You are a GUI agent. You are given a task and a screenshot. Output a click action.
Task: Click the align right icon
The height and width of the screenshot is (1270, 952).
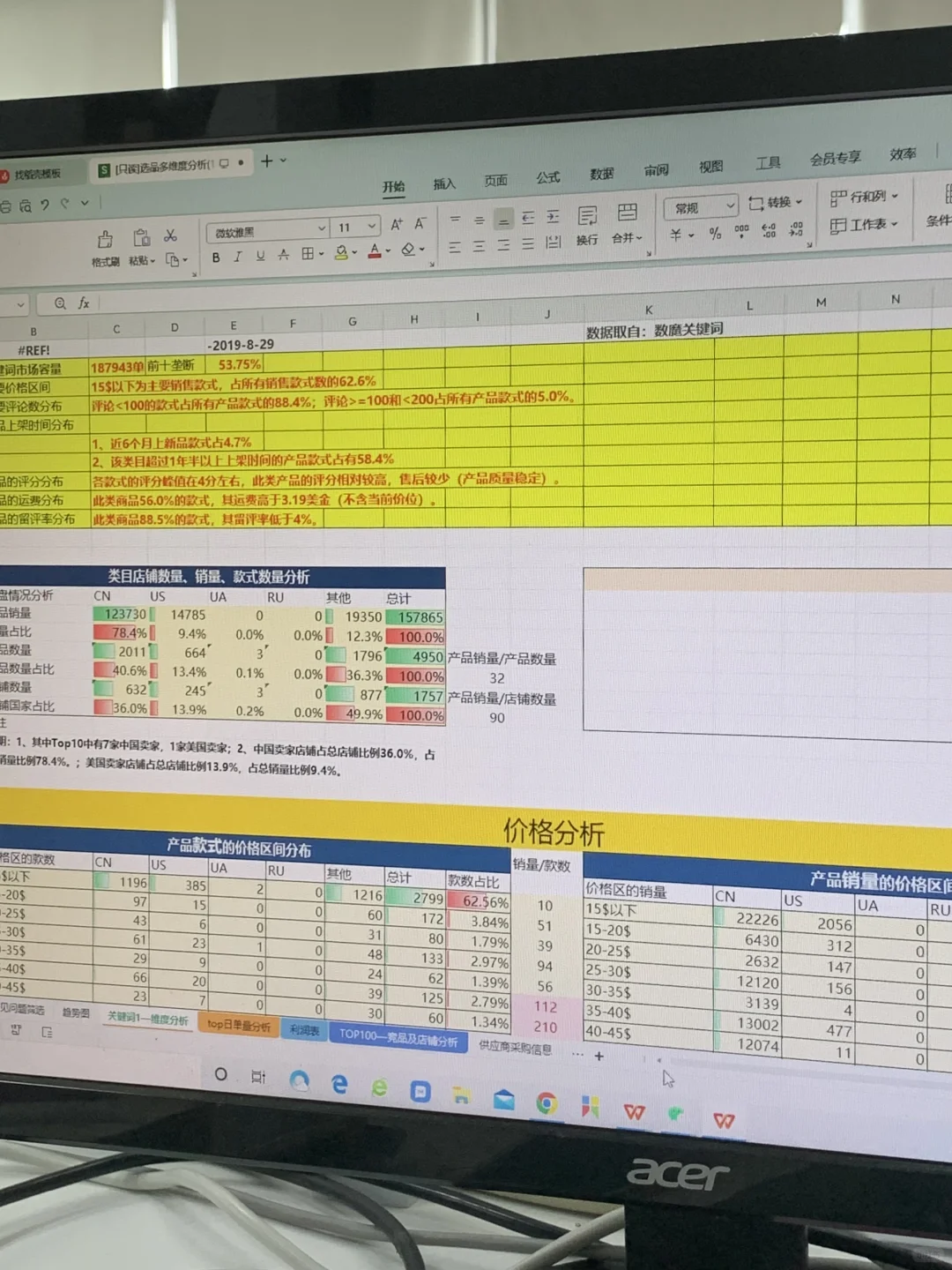pyautogui.click(x=503, y=245)
